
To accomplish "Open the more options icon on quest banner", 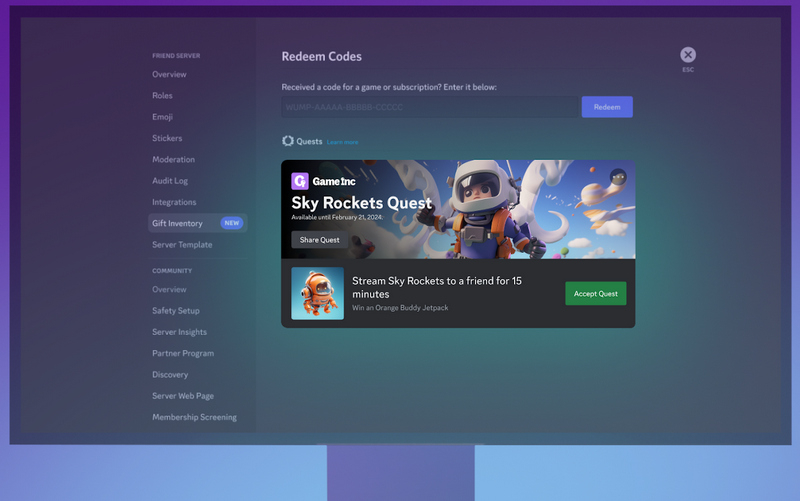I will point(618,177).
